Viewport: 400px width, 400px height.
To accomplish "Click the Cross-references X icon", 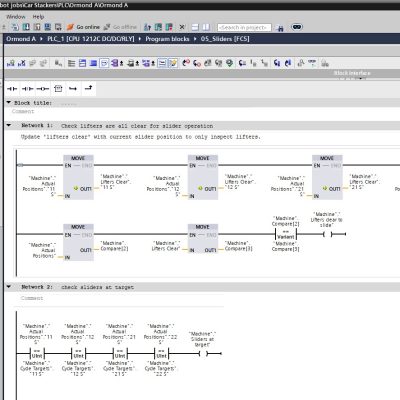I will (x=182, y=27).
